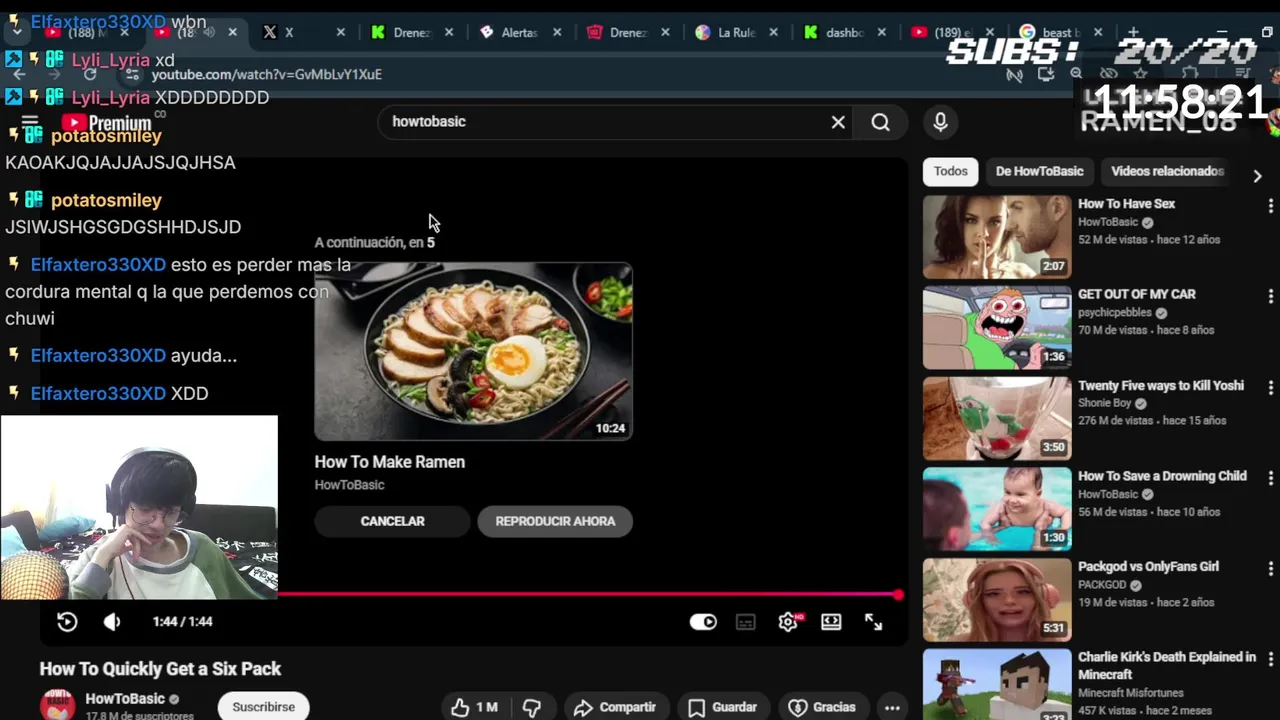Mute the video volume icon
The height and width of the screenshot is (720, 1280).
coord(112,622)
